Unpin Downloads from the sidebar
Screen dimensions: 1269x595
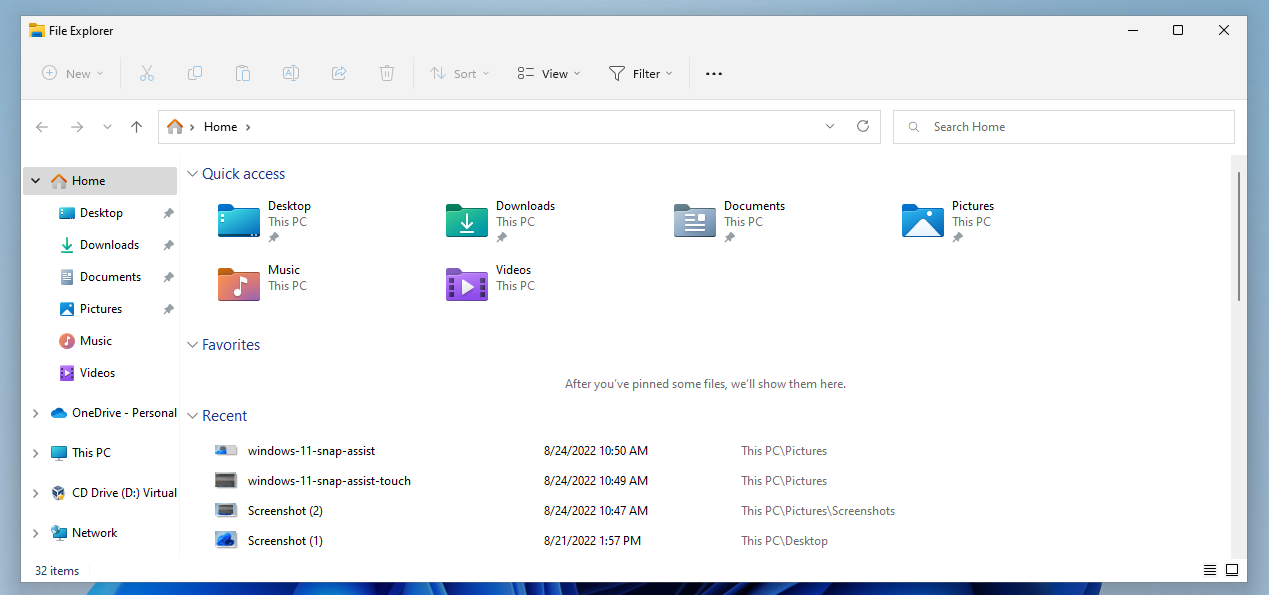(x=168, y=244)
